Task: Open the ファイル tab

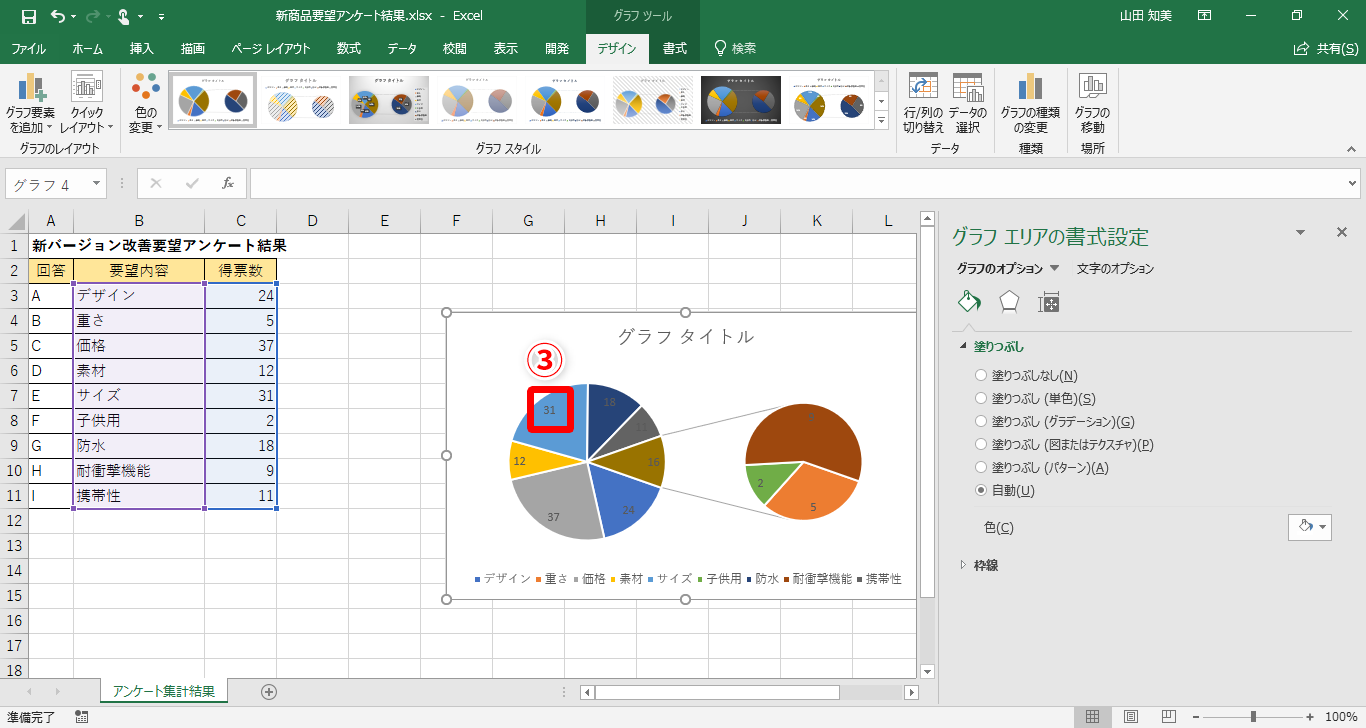Action: point(28,48)
